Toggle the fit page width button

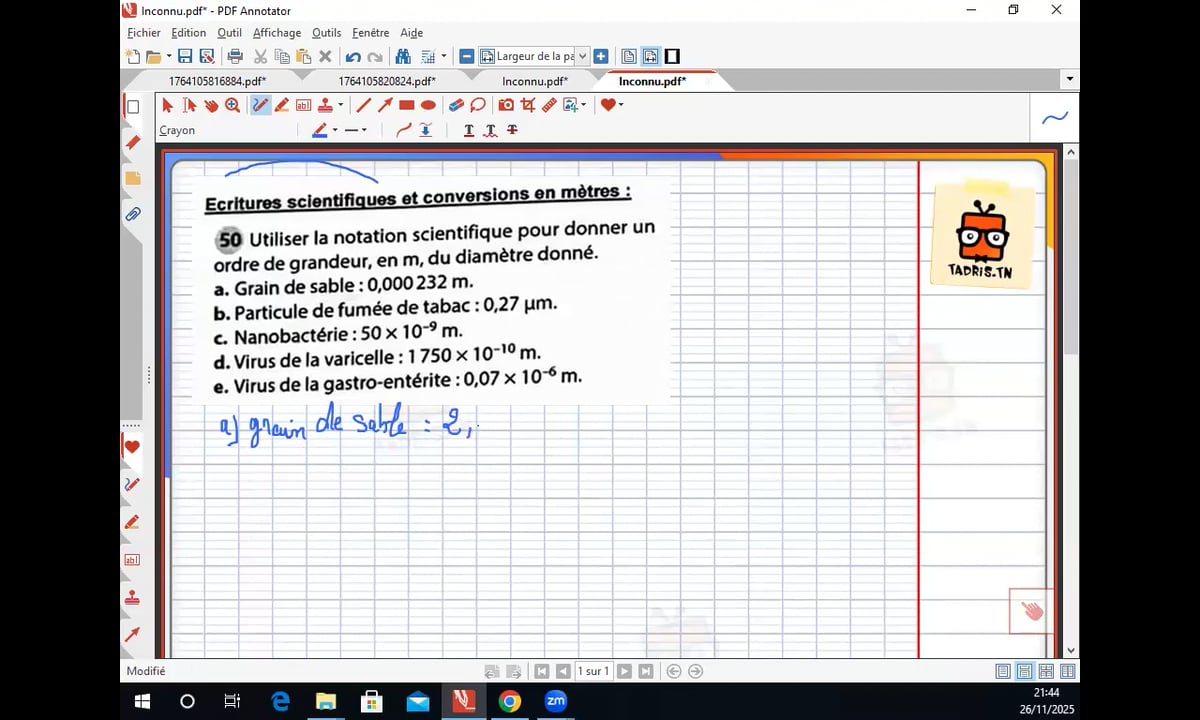650,57
